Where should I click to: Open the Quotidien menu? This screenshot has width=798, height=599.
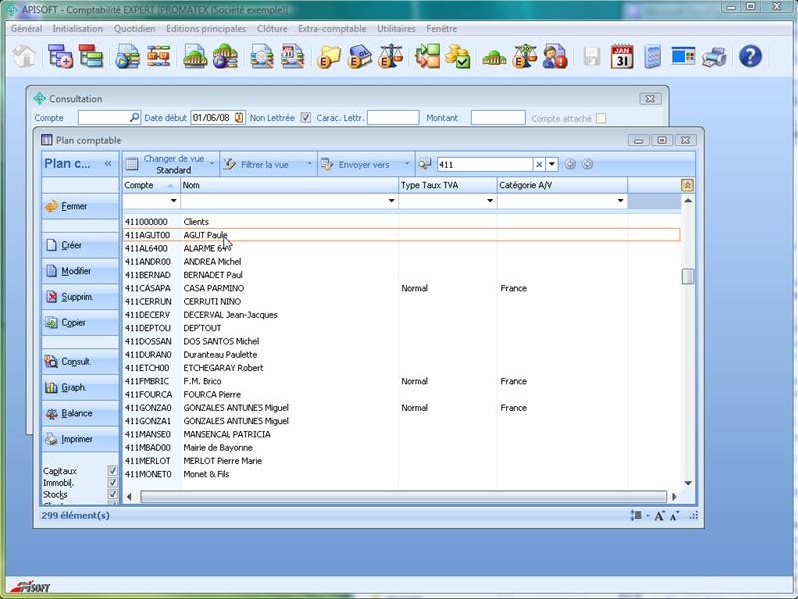coord(134,29)
